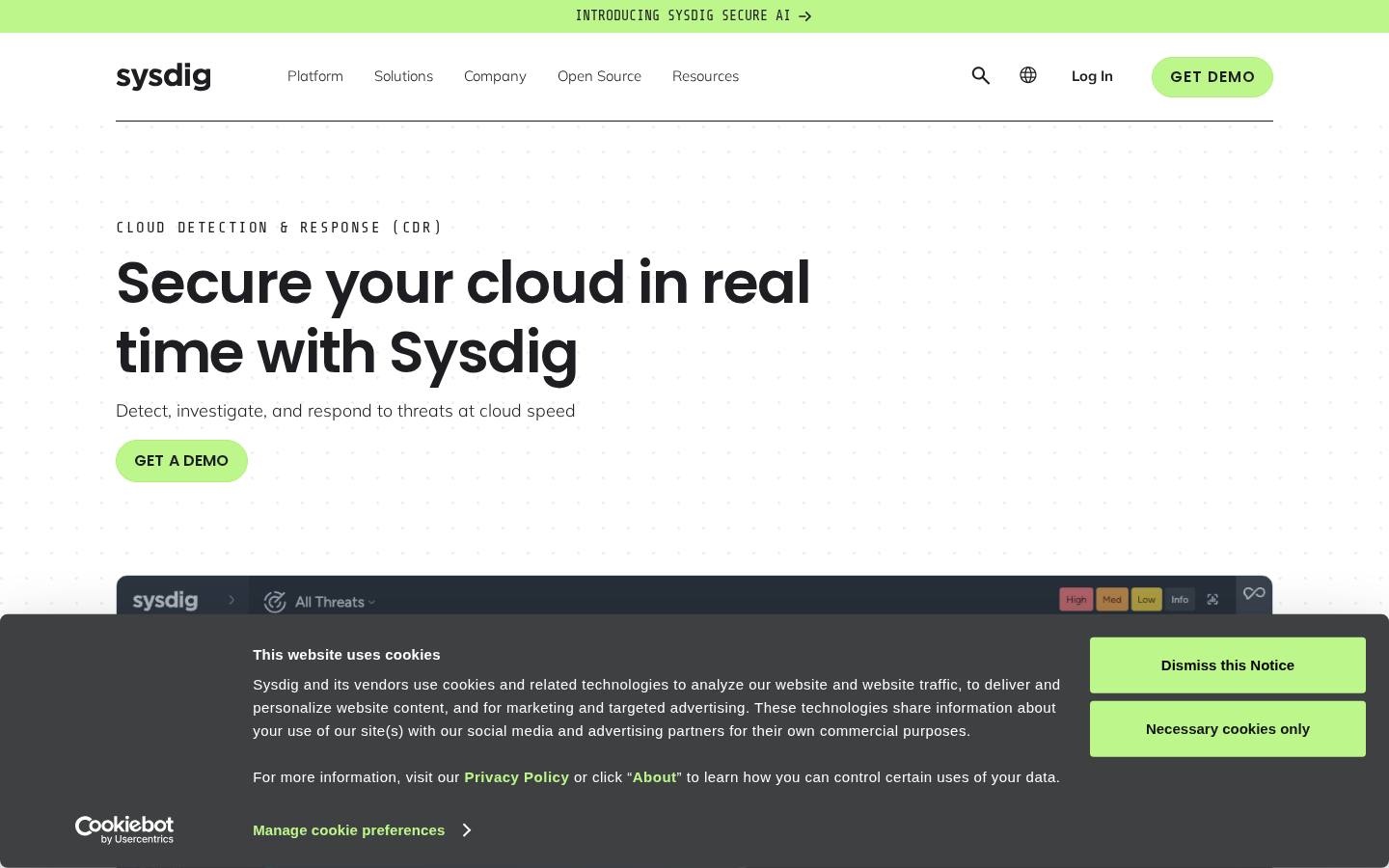
Task: Click the Log In link
Action: (x=1092, y=76)
